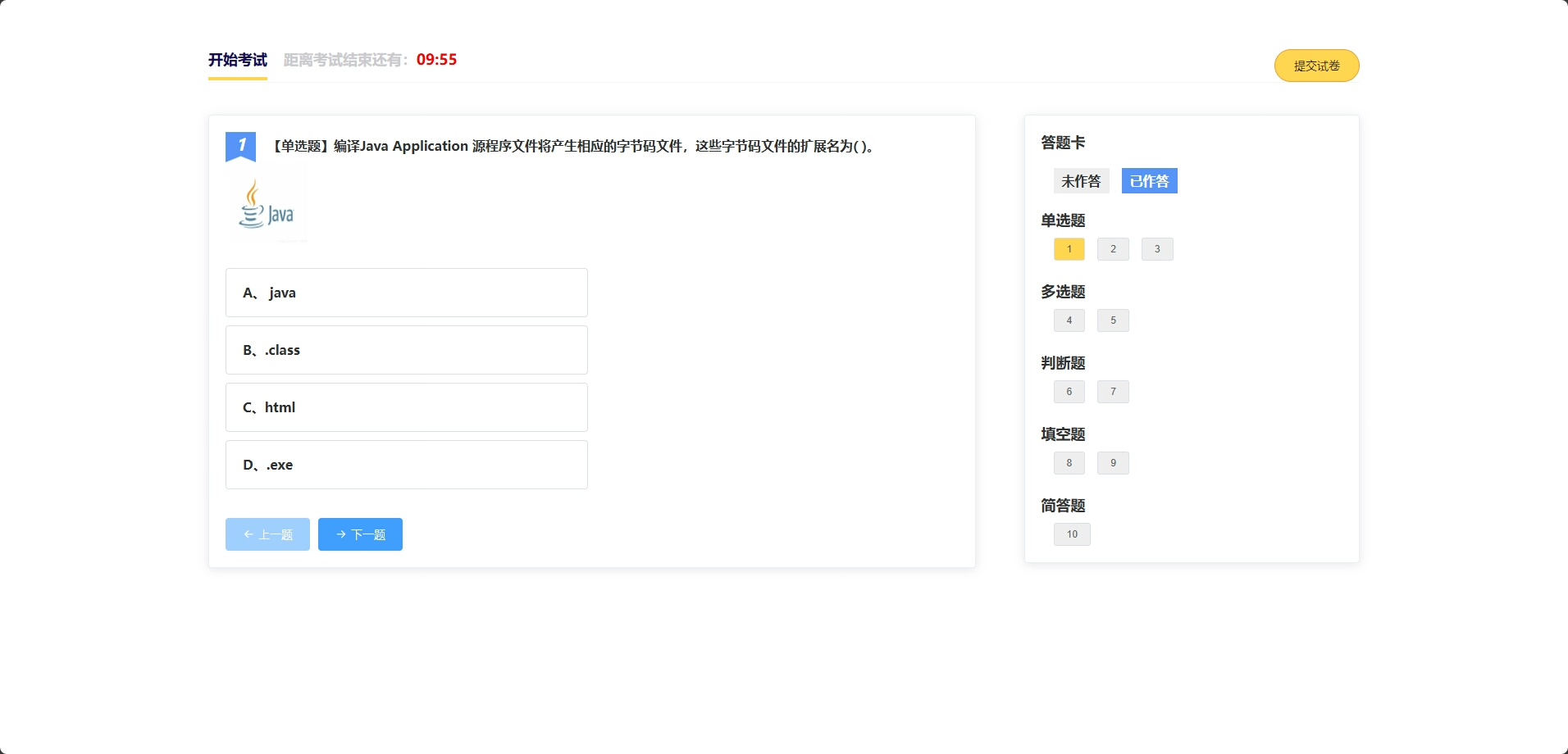Click the disabled 上一题 previous button
Viewport: 1568px width, 754px height.
[267, 534]
